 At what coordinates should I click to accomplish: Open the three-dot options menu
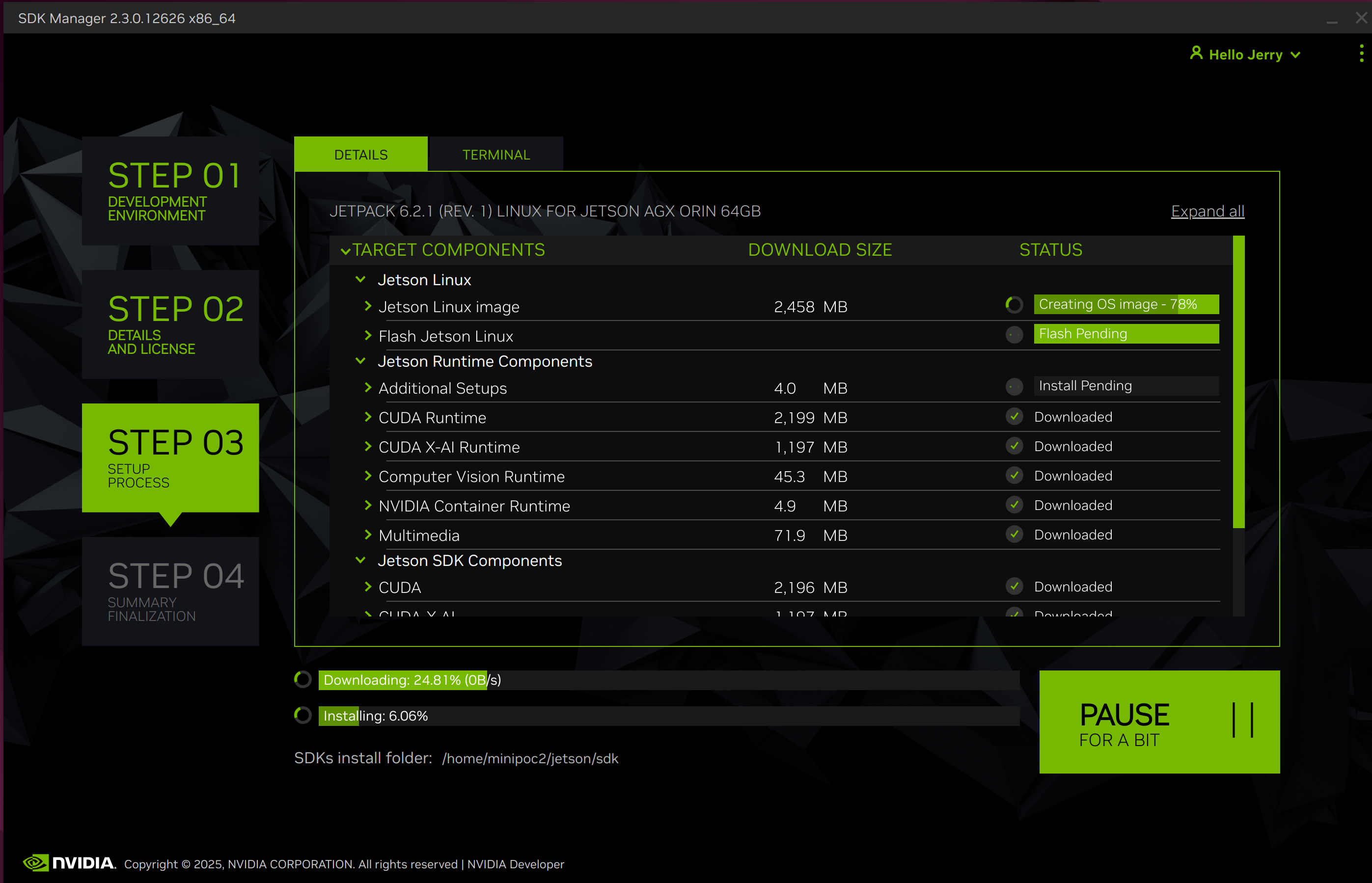[x=1361, y=54]
